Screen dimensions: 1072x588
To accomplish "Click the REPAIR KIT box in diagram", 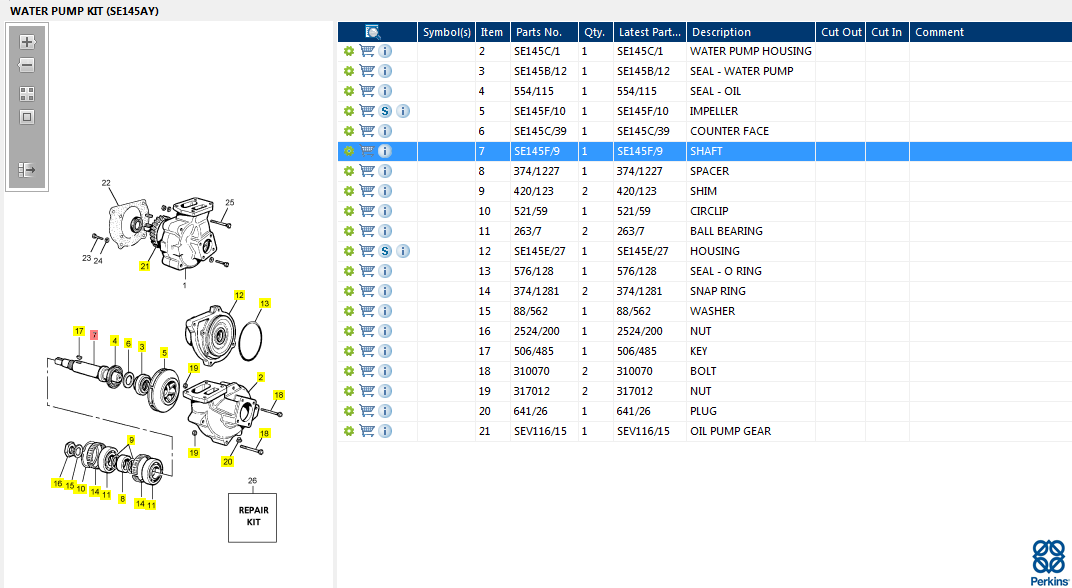I will point(252,517).
